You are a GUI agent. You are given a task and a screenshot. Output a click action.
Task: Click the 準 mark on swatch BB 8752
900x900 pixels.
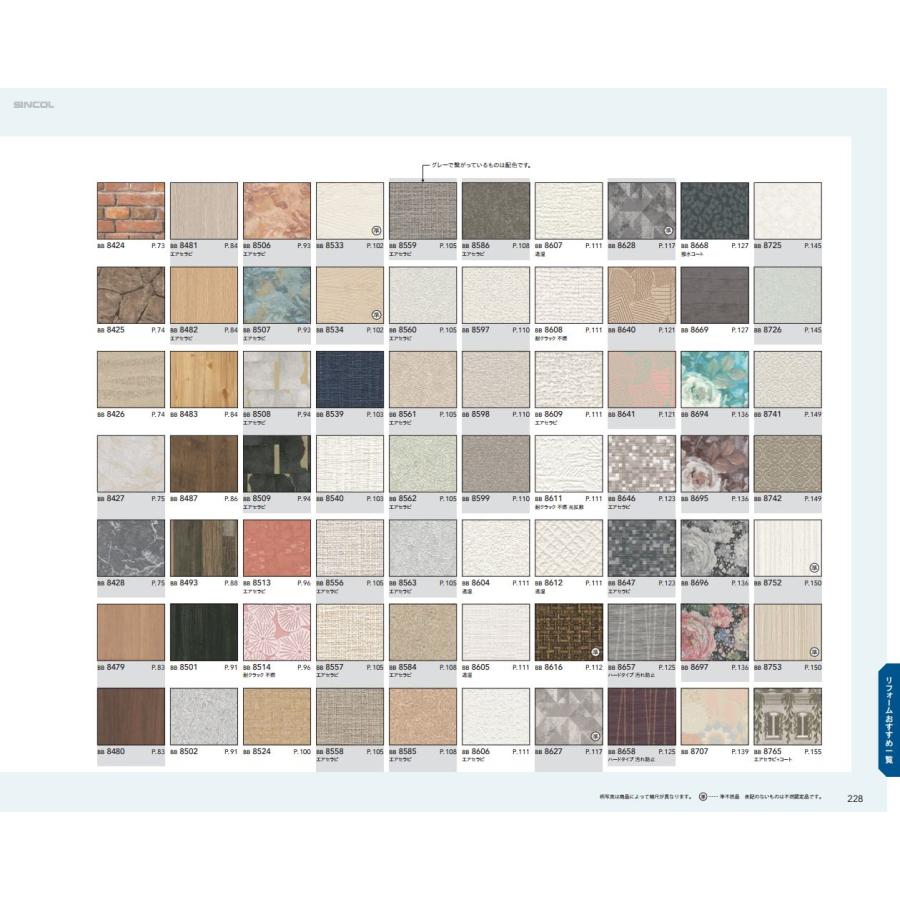pos(814,566)
